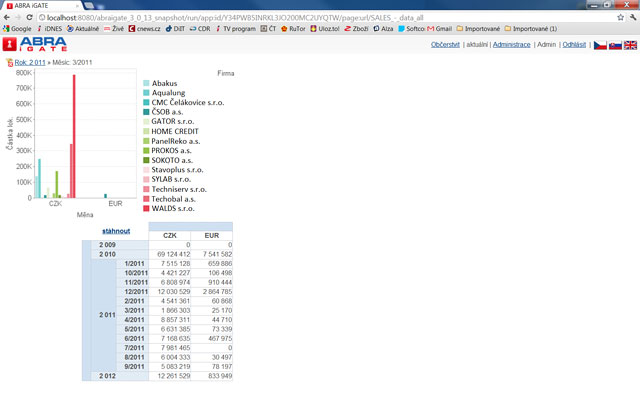Screen dimensions: 640x408
Task: Select the 12/2011 month row header
Action: point(132,292)
